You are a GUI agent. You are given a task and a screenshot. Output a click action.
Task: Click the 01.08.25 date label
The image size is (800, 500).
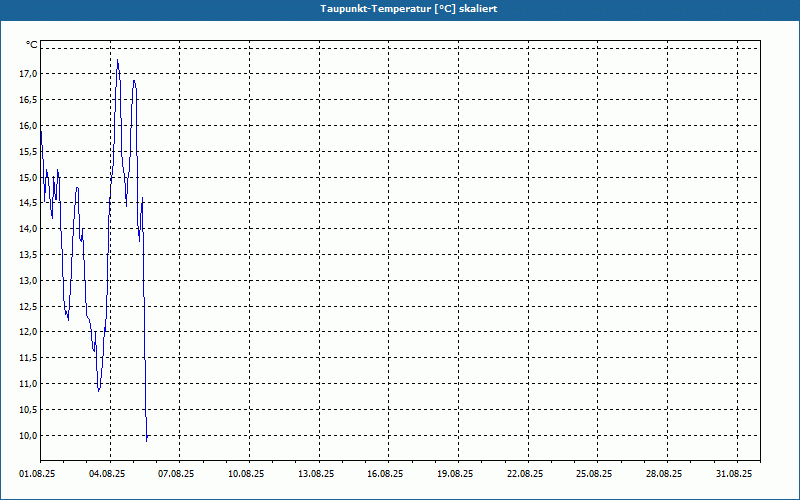pos(37,474)
